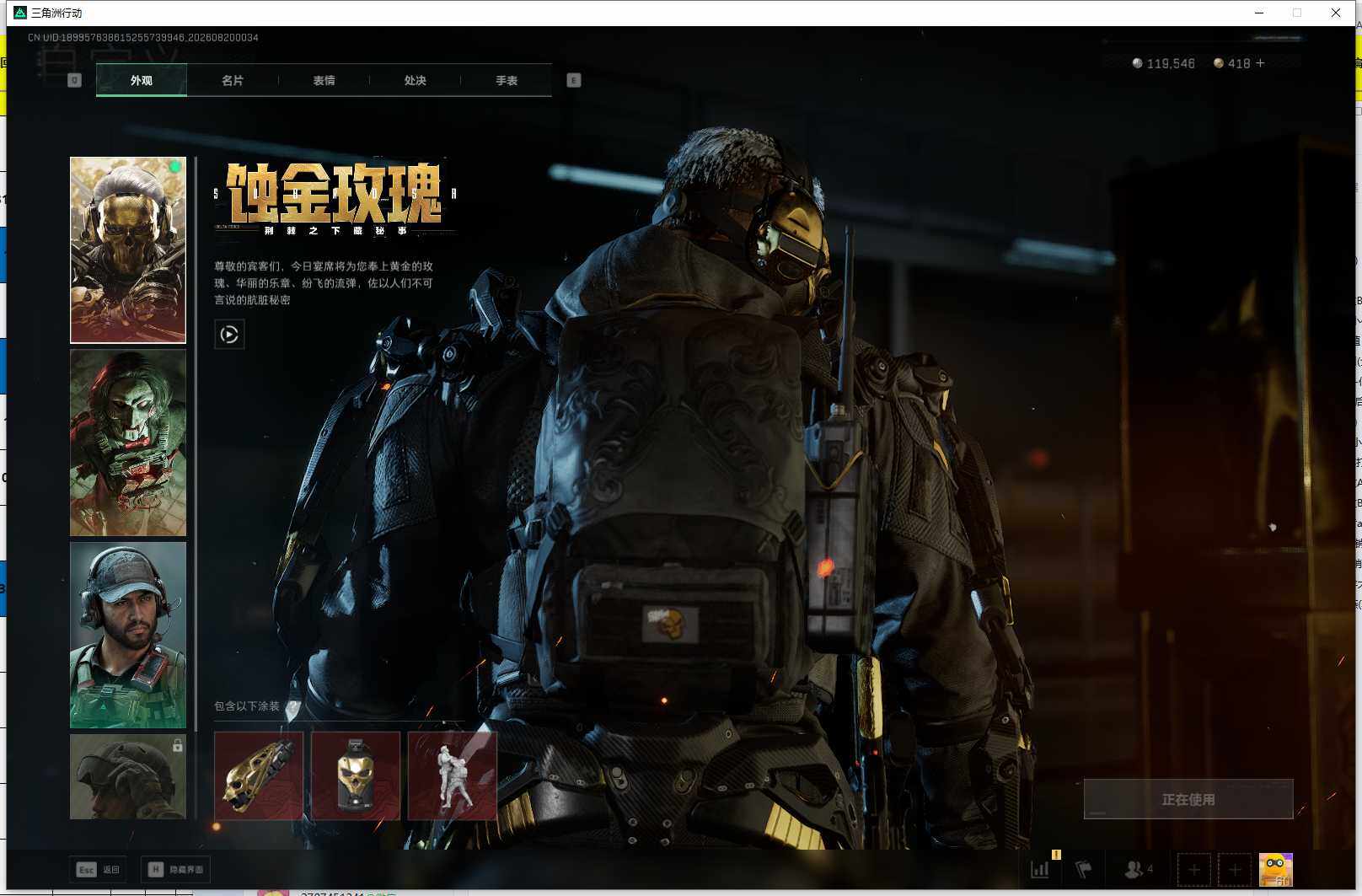Click the 包含以下涂装 label
This screenshot has width=1362, height=896.
246,706
